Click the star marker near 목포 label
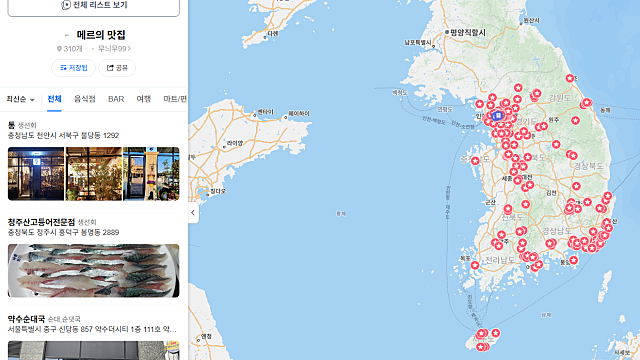 475,265
